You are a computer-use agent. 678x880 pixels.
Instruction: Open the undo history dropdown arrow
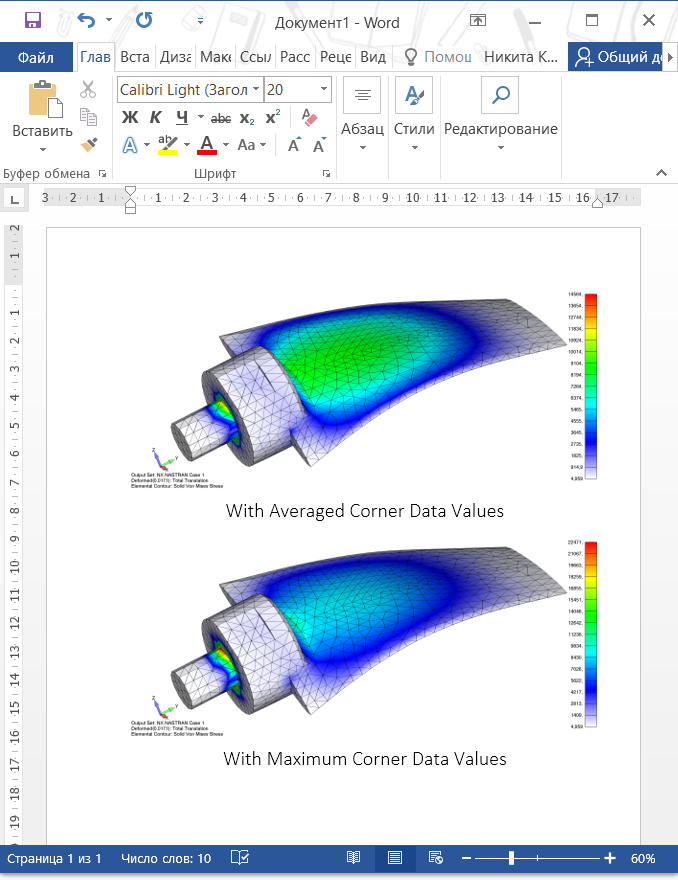109,20
